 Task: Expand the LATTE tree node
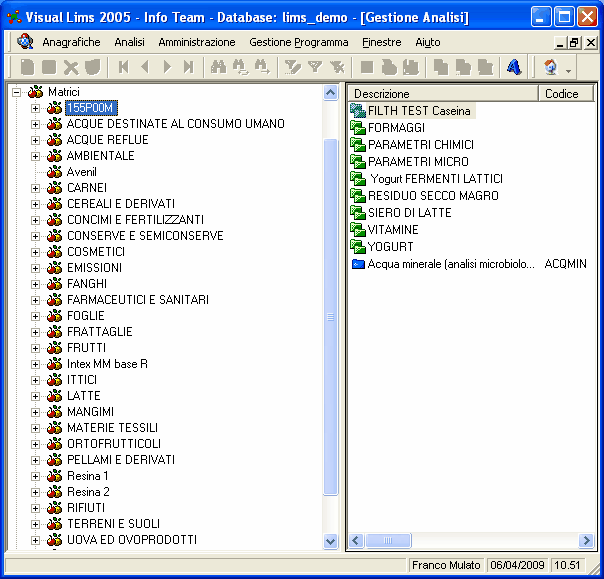35,396
